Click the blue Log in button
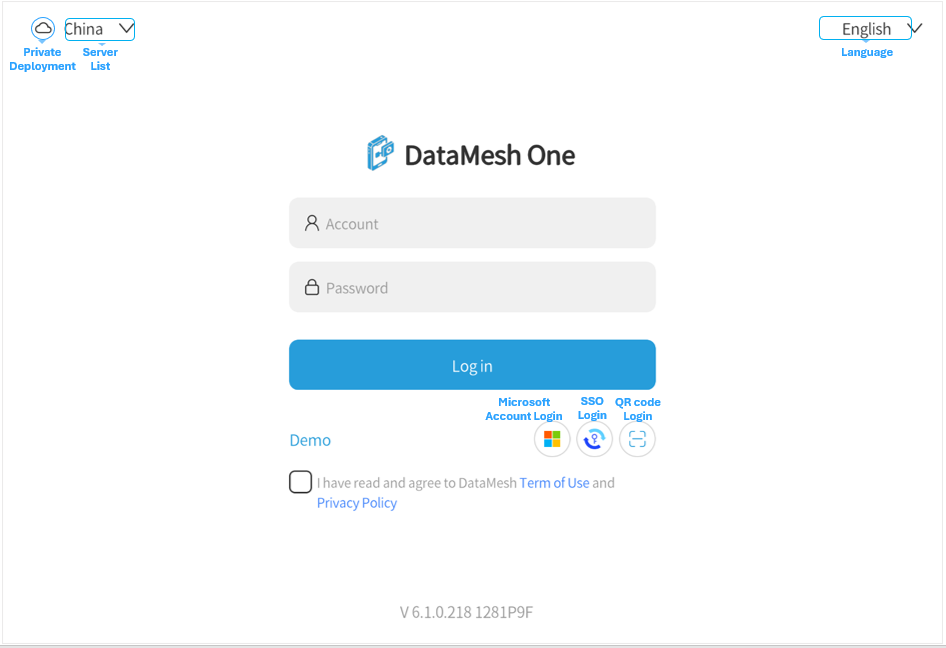This screenshot has height=648, width=946. tap(472, 365)
